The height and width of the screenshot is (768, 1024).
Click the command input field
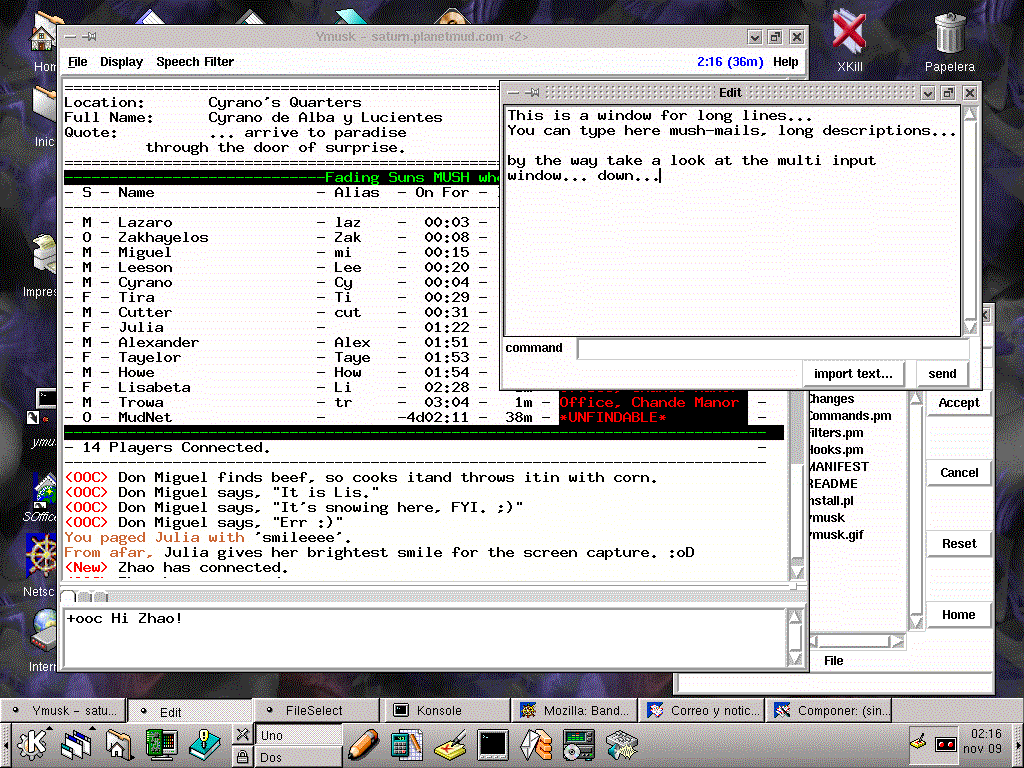pos(772,349)
